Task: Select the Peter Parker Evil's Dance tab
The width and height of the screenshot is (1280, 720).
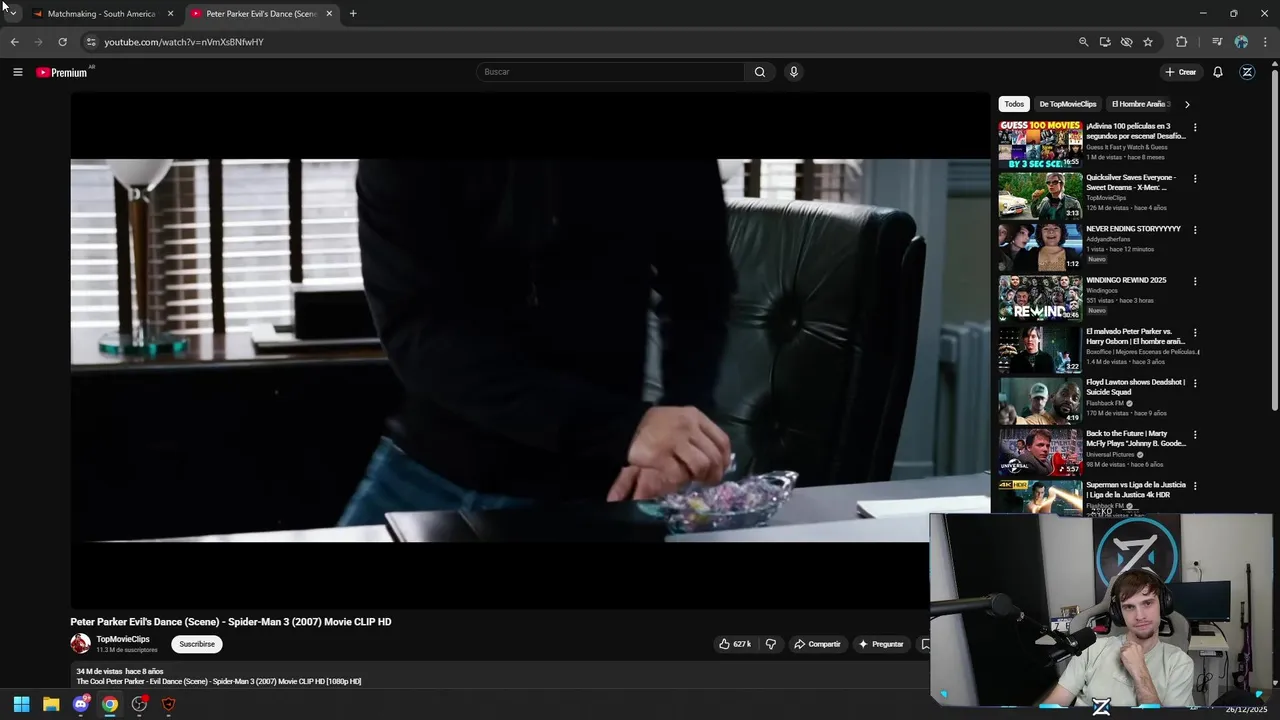Action: click(262, 14)
